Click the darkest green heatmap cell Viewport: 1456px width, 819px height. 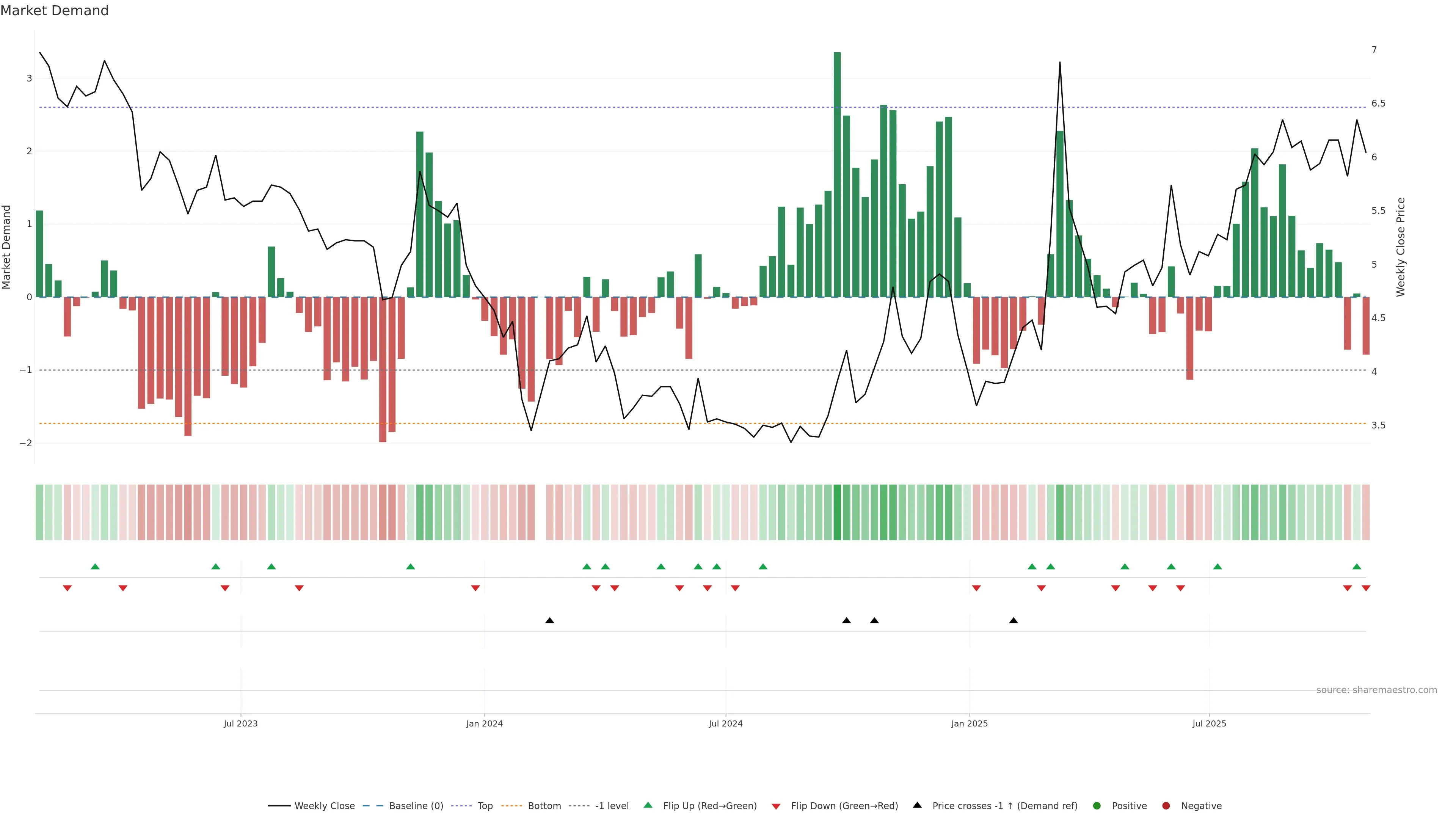[837, 512]
